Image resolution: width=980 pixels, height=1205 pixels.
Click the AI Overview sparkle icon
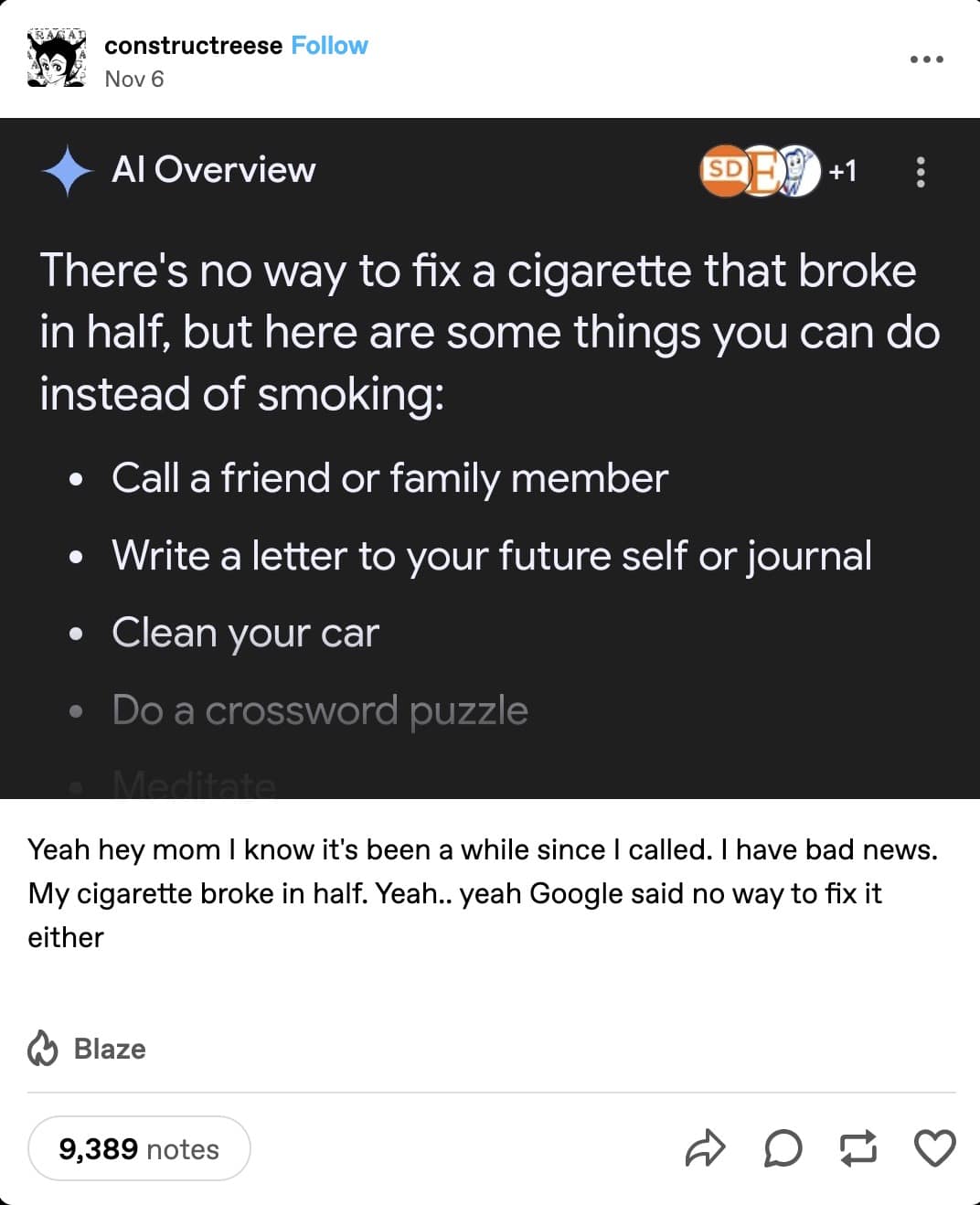(67, 170)
